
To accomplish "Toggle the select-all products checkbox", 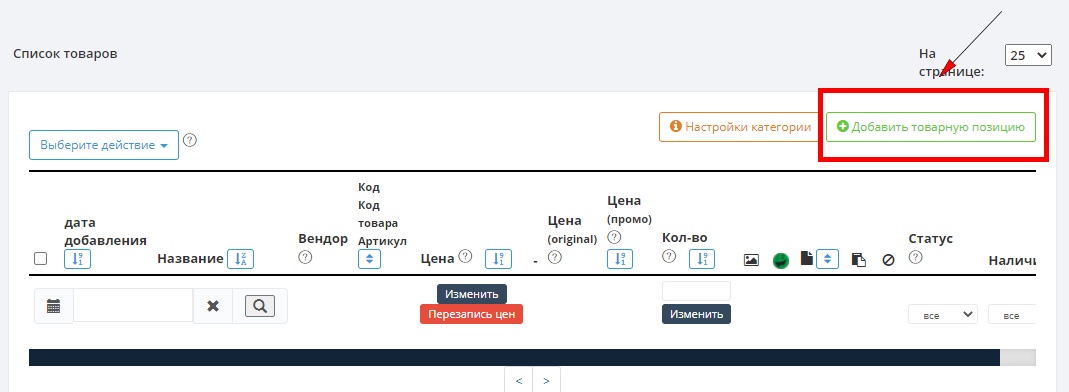I will tap(41, 258).
